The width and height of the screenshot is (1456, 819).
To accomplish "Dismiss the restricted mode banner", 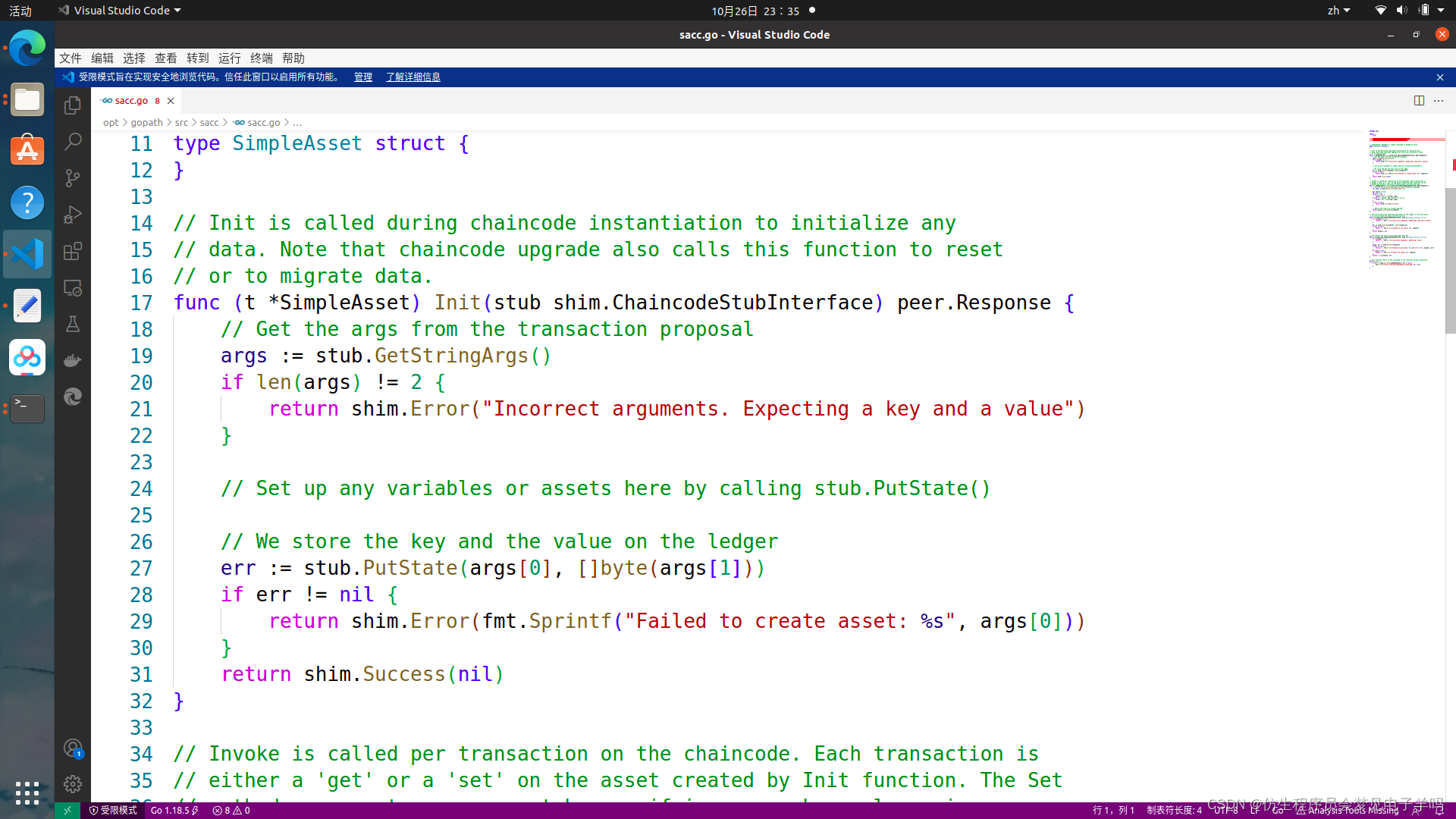I will 1439,77.
